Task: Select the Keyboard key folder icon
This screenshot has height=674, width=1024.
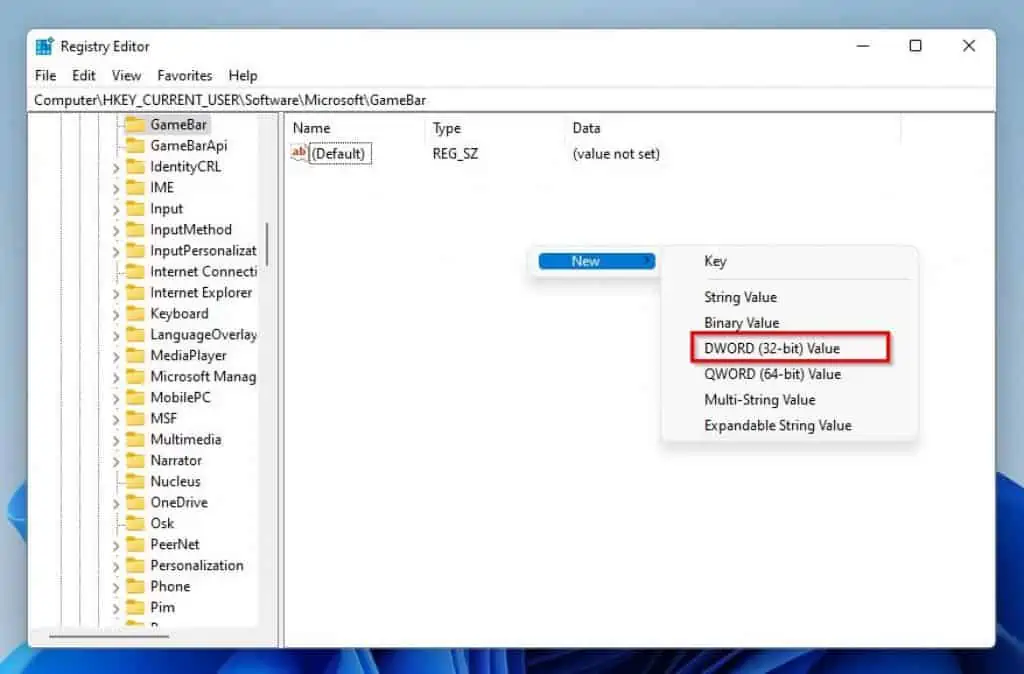Action: point(135,314)
